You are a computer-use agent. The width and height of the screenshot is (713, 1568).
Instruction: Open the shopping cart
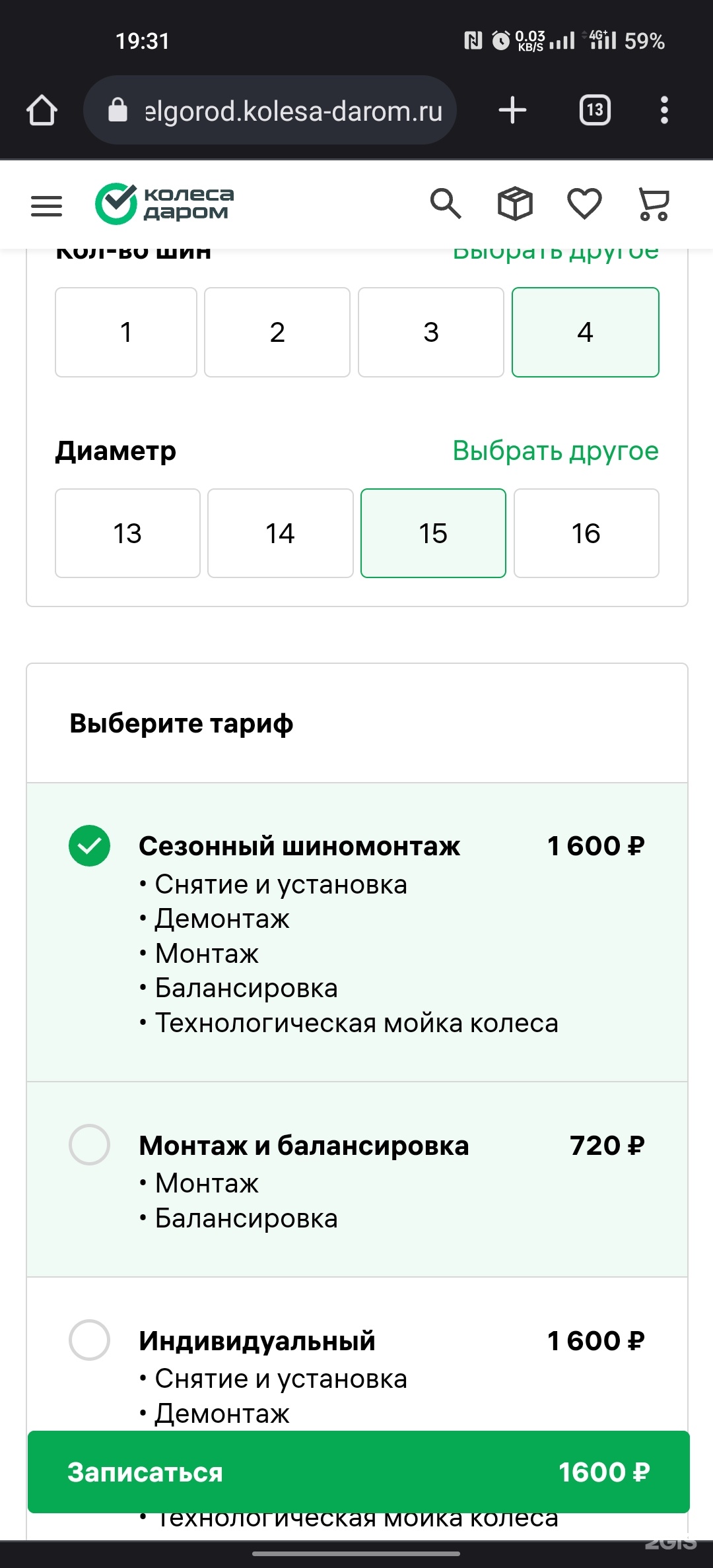pyautogui.click(x=654, y=203)
